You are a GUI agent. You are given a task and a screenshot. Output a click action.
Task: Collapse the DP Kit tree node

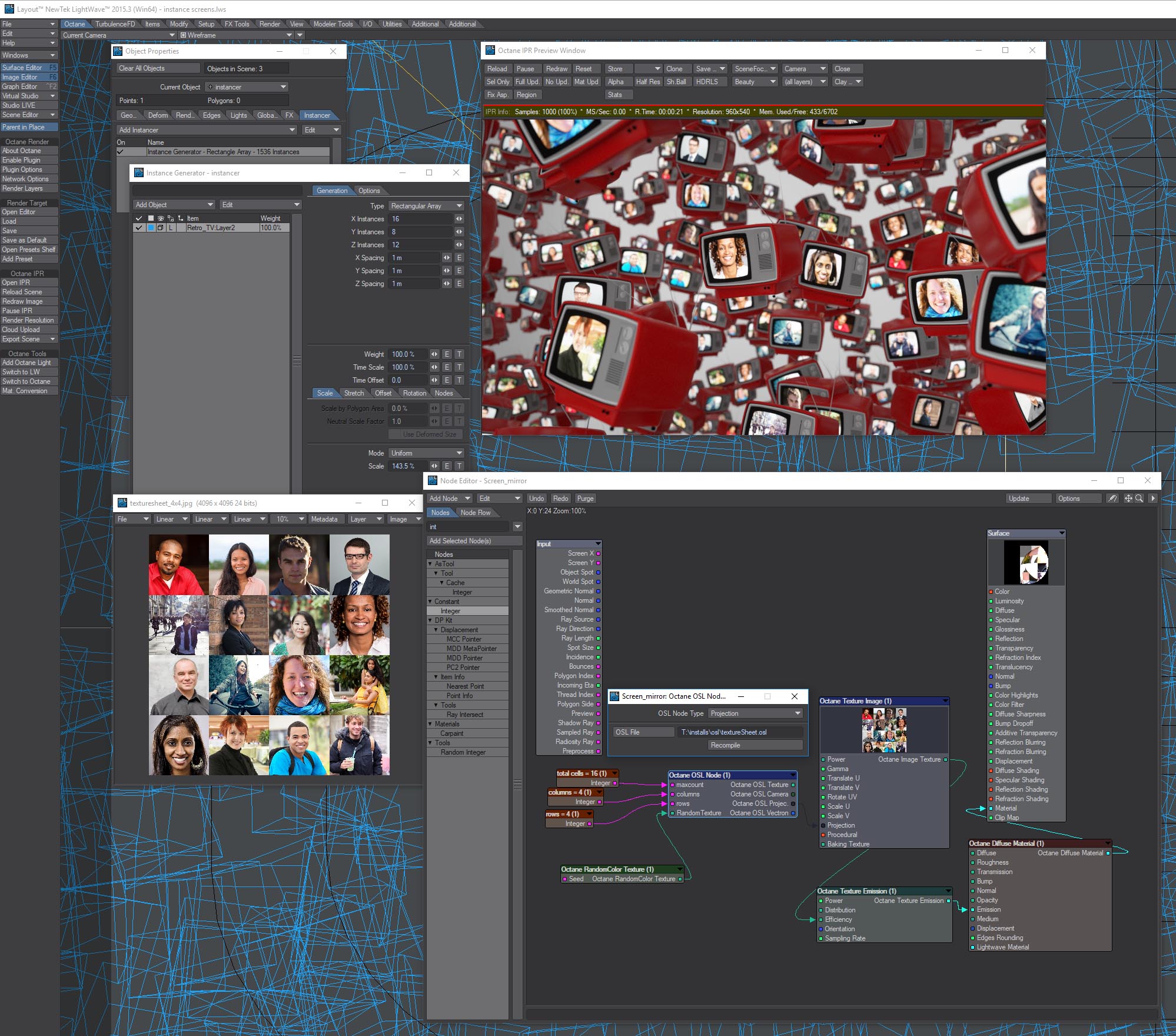click(x=430, y=620)
